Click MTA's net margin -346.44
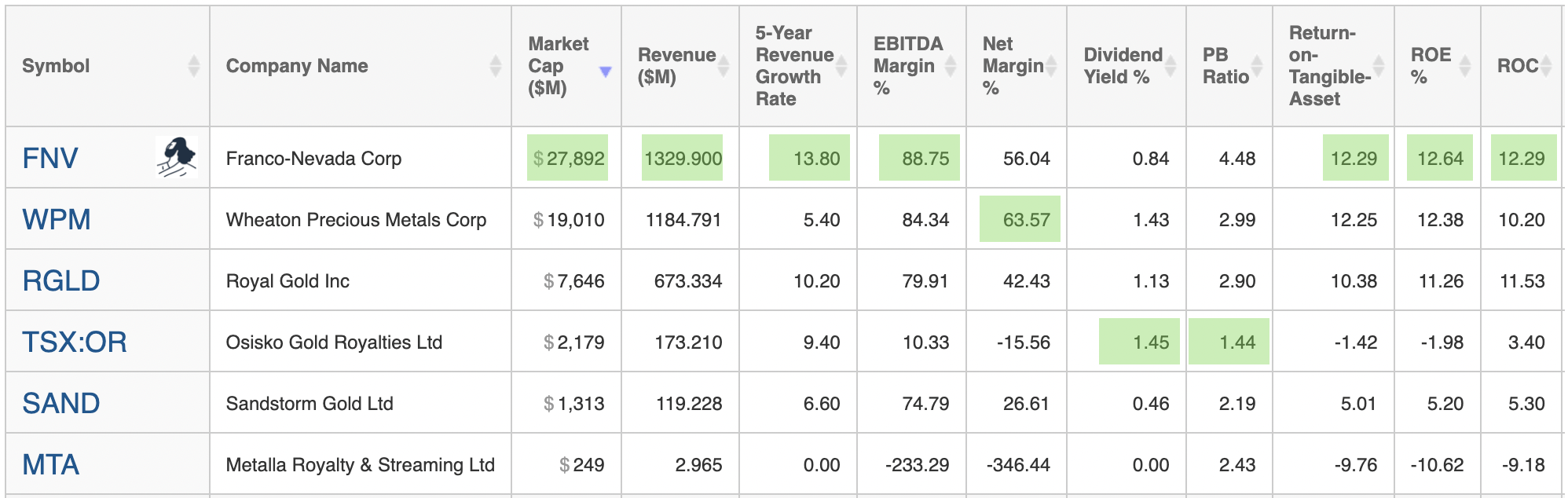The image size is (1568, 498). [x=1018, y=465]
